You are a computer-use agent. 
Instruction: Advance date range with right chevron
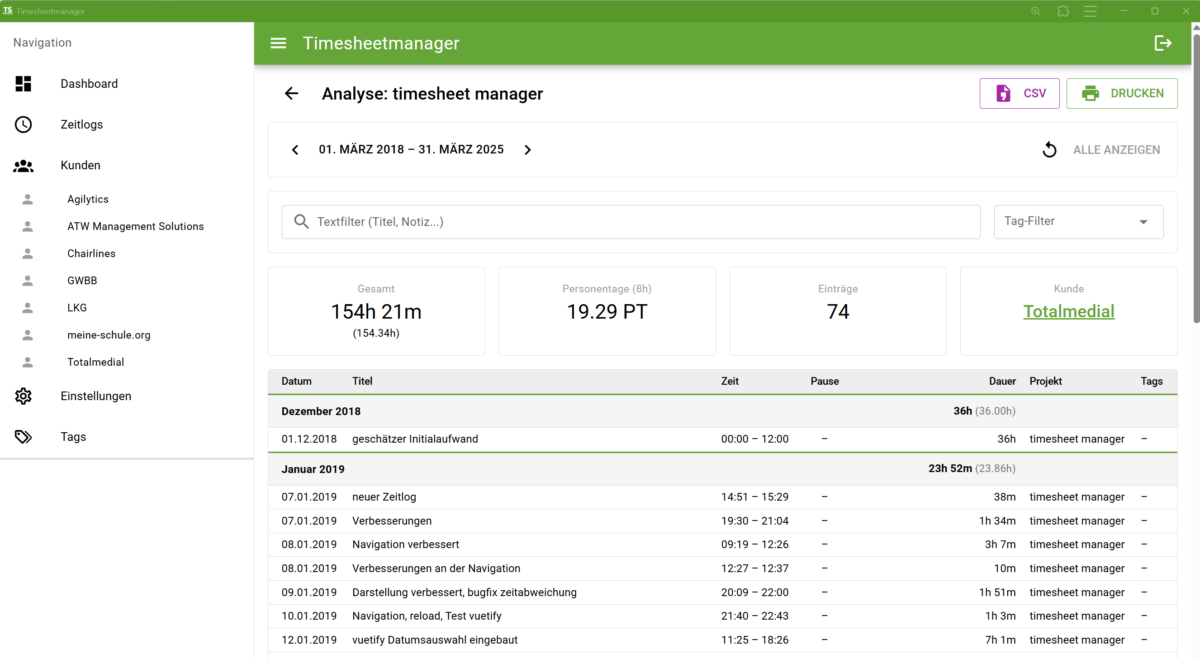pyautogui.click(x=528, y=150)
